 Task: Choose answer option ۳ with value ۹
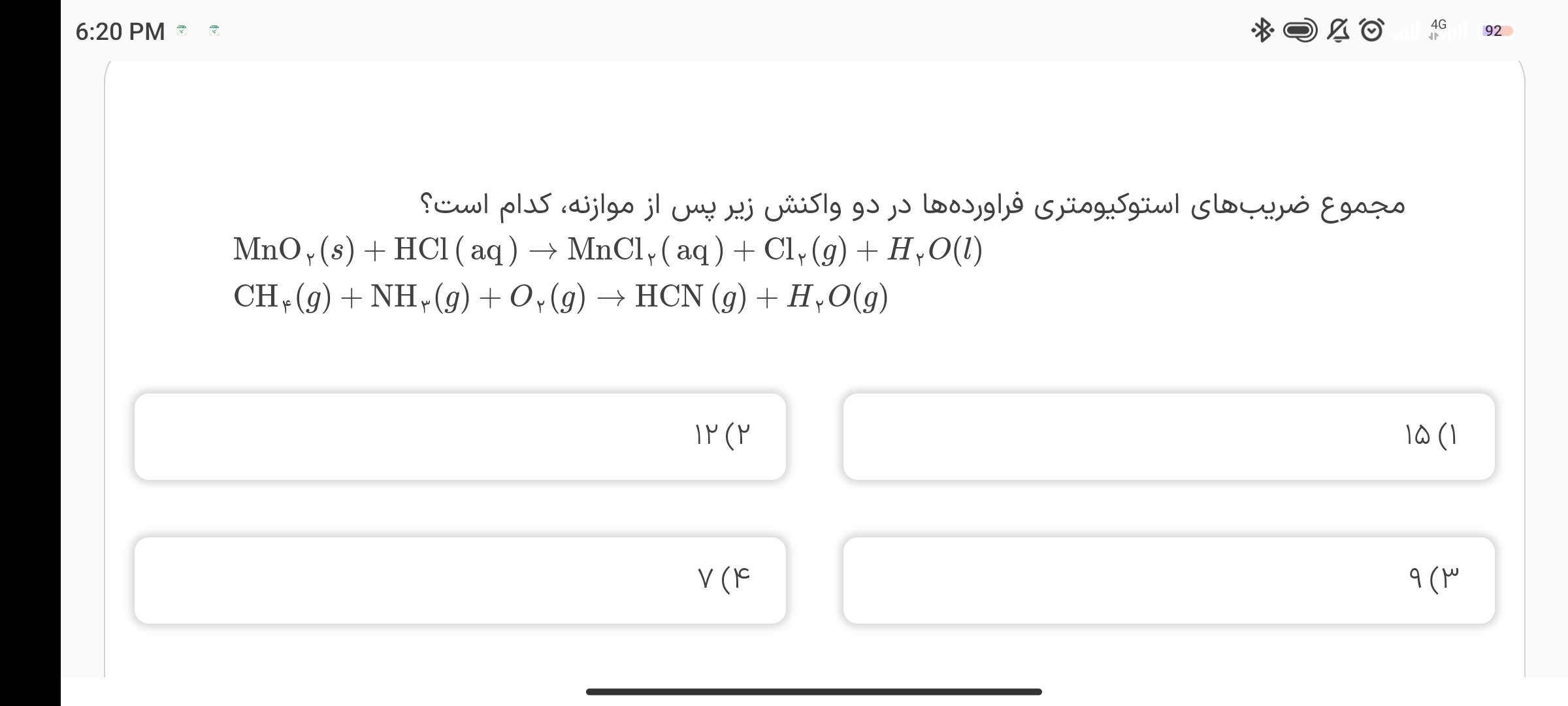pos(1168,580)
